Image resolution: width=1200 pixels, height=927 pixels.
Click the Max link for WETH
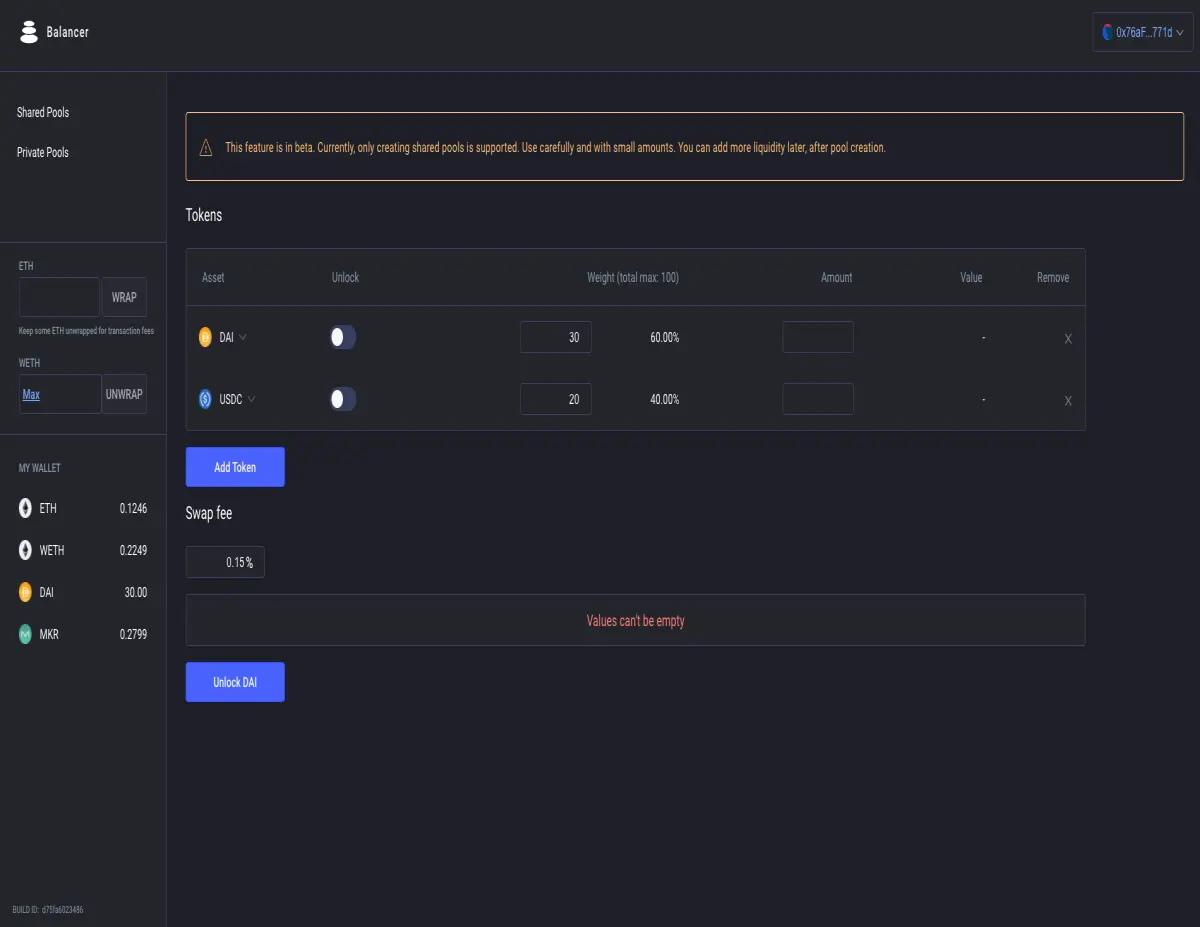coord(31,394)
